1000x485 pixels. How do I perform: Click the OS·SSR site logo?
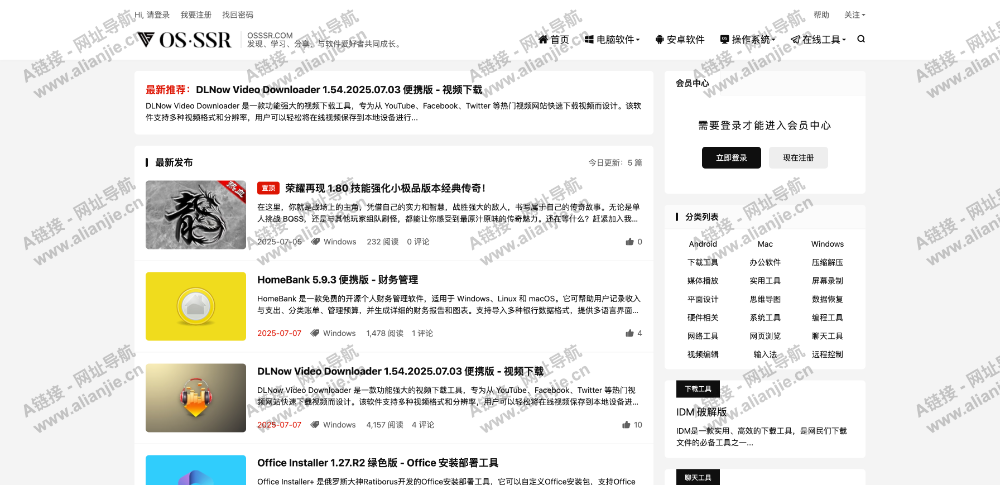184,40
